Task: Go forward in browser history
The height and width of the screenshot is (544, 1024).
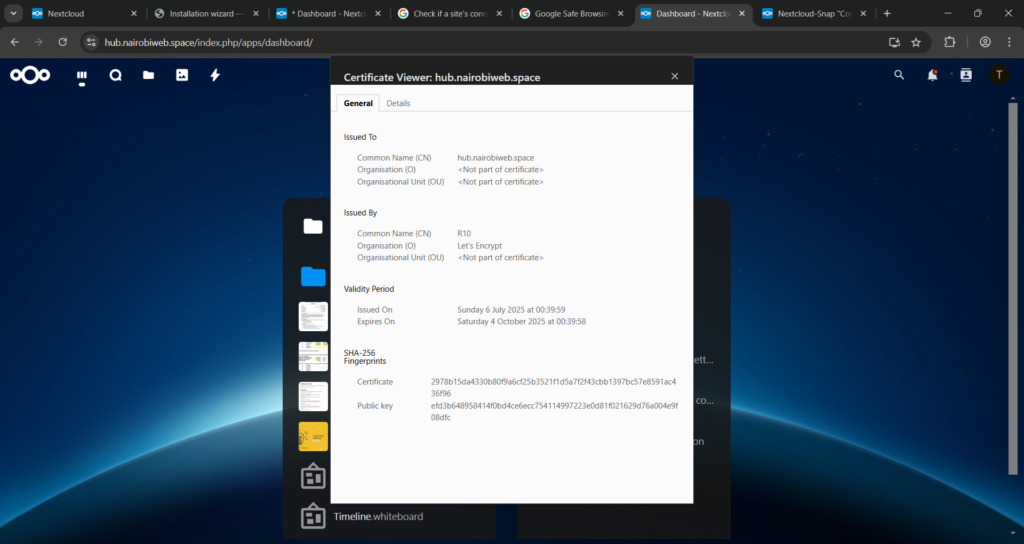Action: pyautogui.click(x=39, y=42)
